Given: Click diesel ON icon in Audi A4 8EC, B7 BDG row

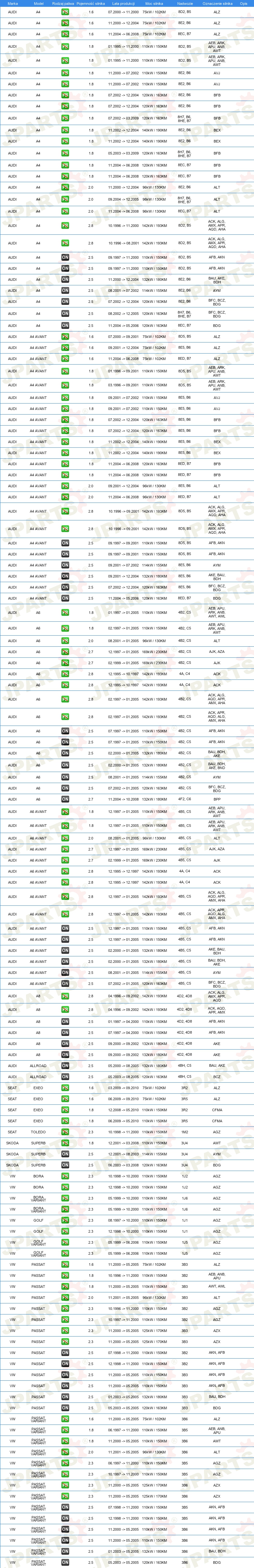Looking at the screenshot, I should click(65, 326).
